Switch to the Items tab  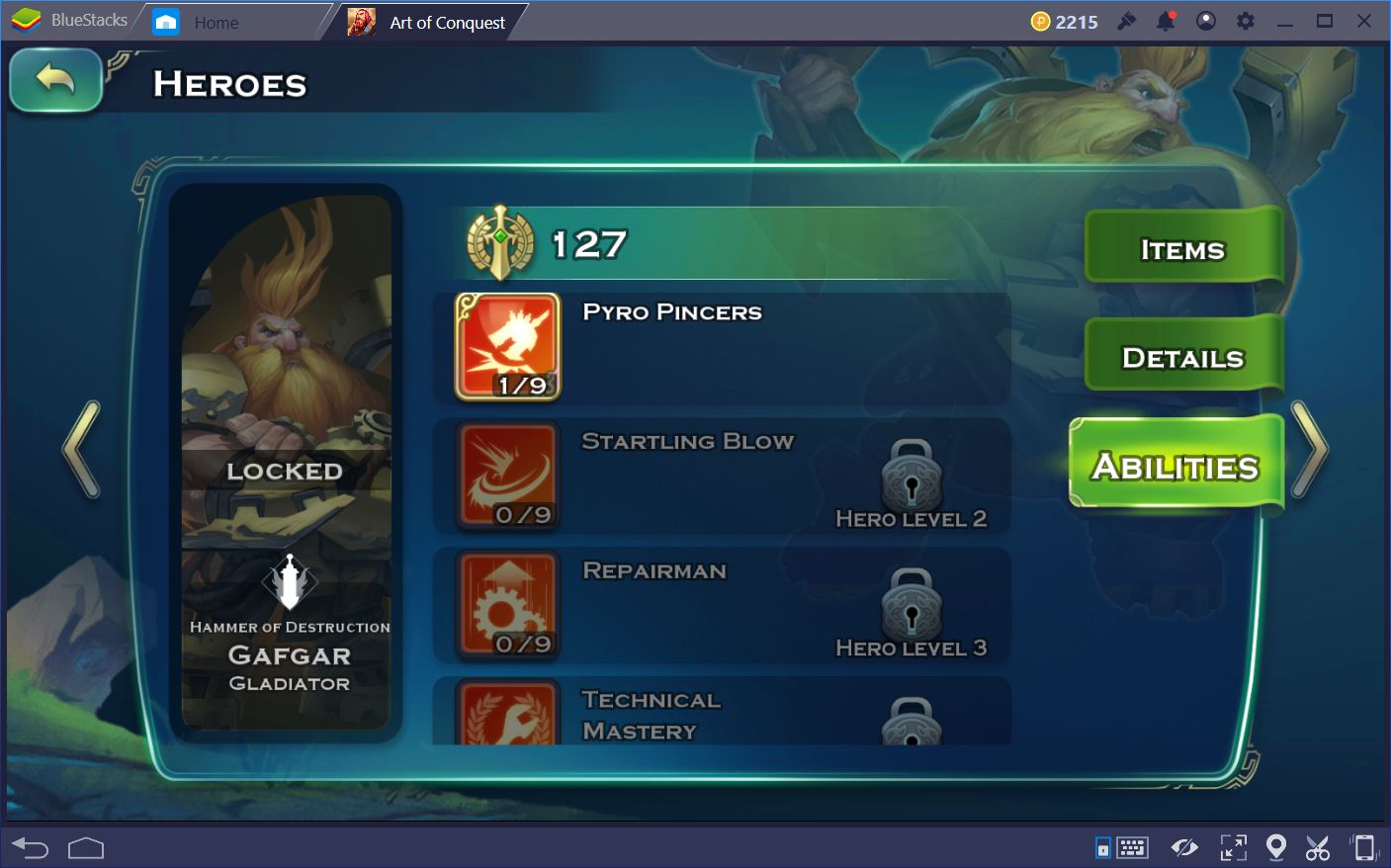(x=1183, y=249)
